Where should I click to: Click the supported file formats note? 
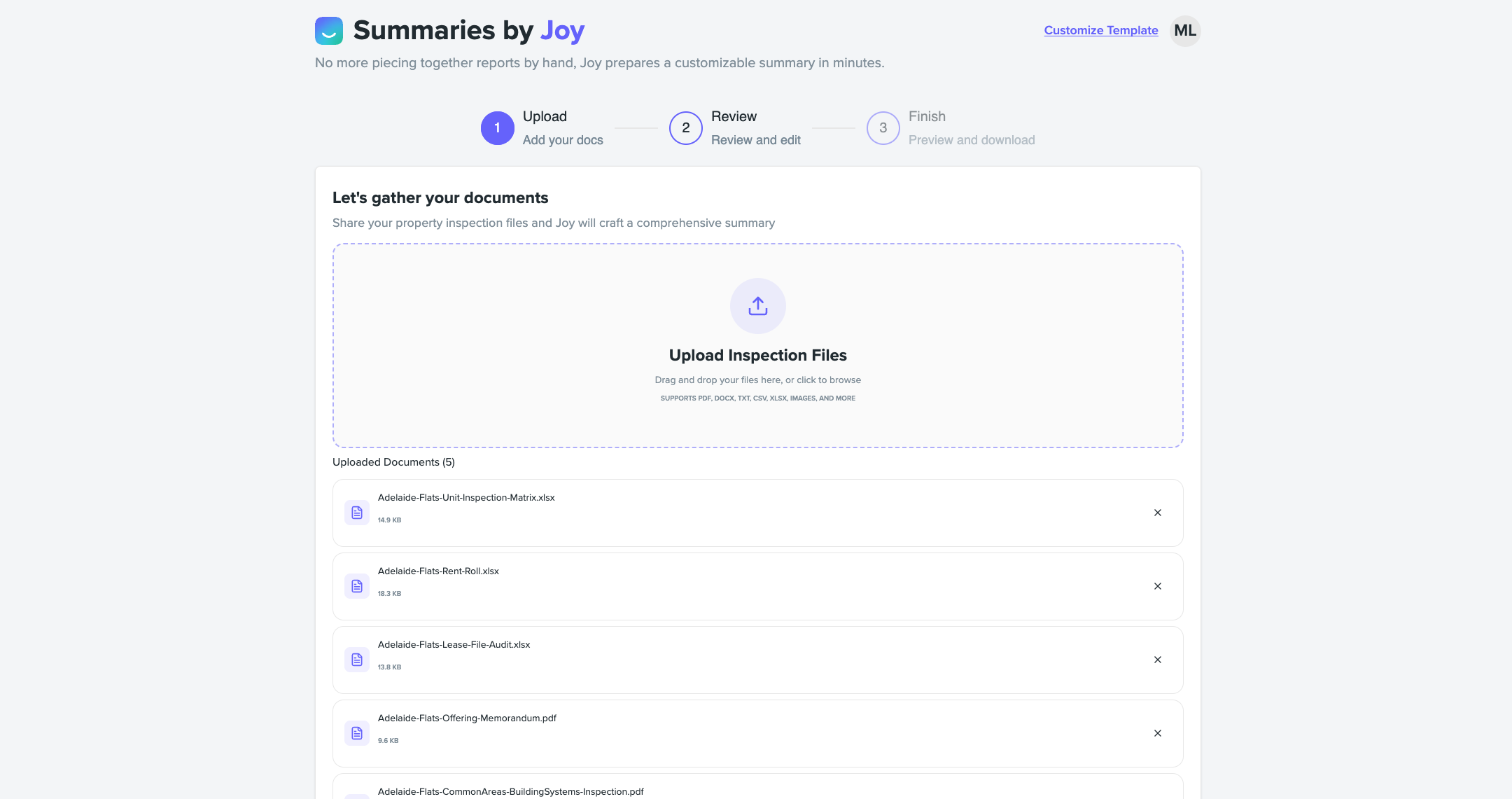[x=758, y=398]
